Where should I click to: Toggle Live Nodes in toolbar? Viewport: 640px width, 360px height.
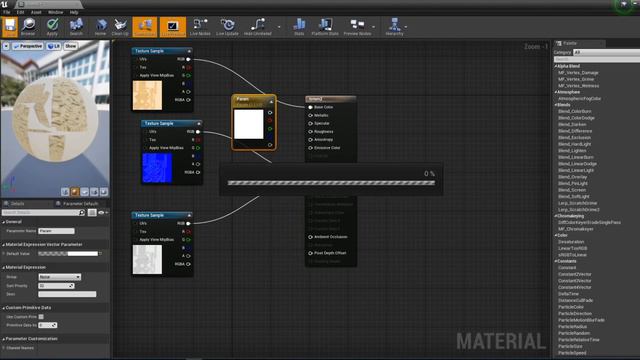pyautogui.click(x=200, y=27)
